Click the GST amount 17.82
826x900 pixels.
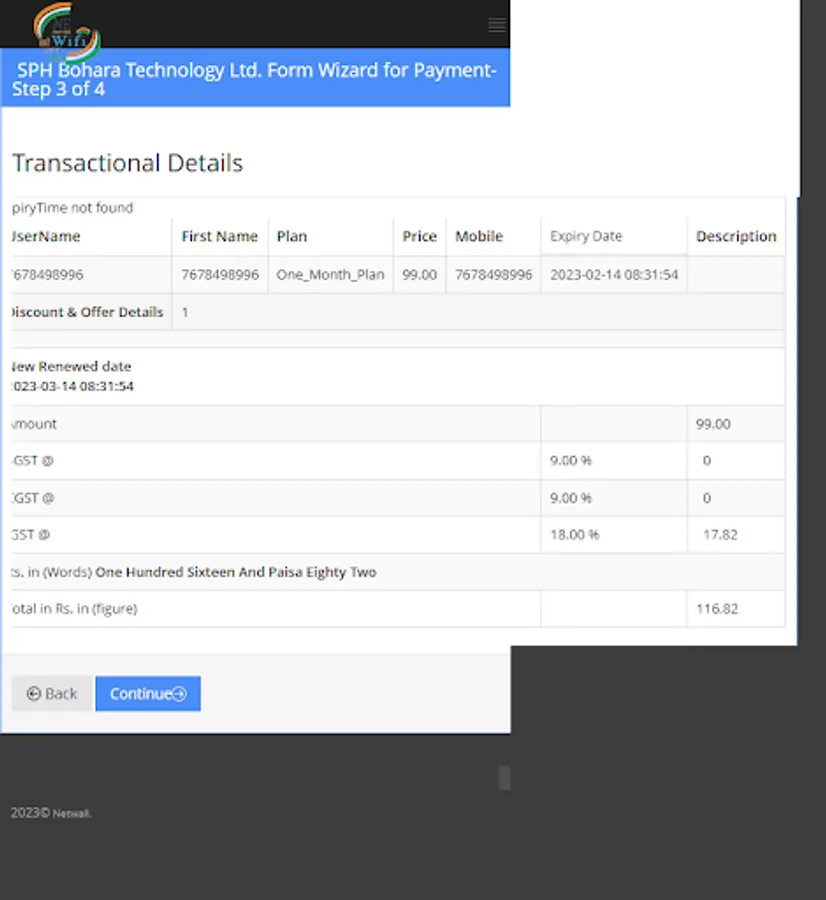720,535
